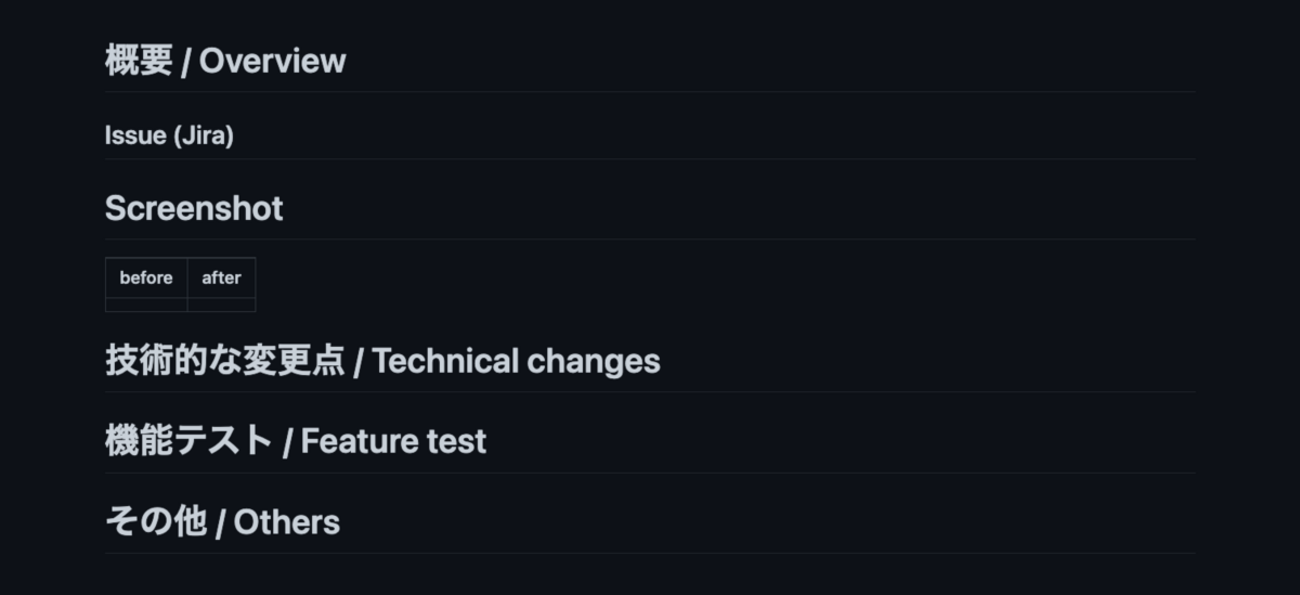
Task: Click the divider line below the Others heading
Action: click(650, 553)
